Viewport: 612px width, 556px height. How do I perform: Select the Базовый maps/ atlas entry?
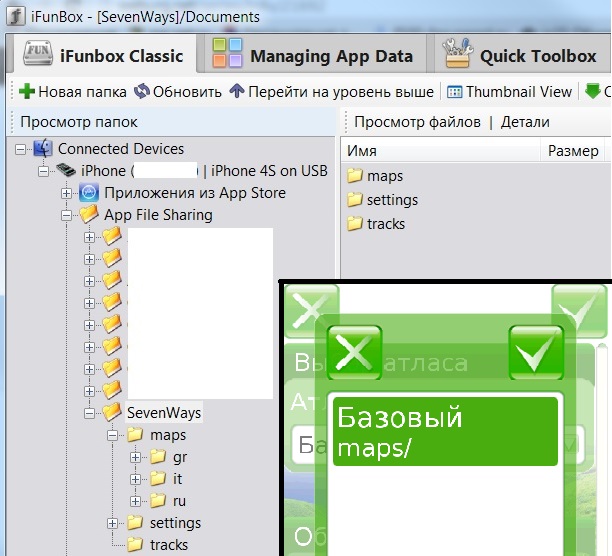[444, 431]
